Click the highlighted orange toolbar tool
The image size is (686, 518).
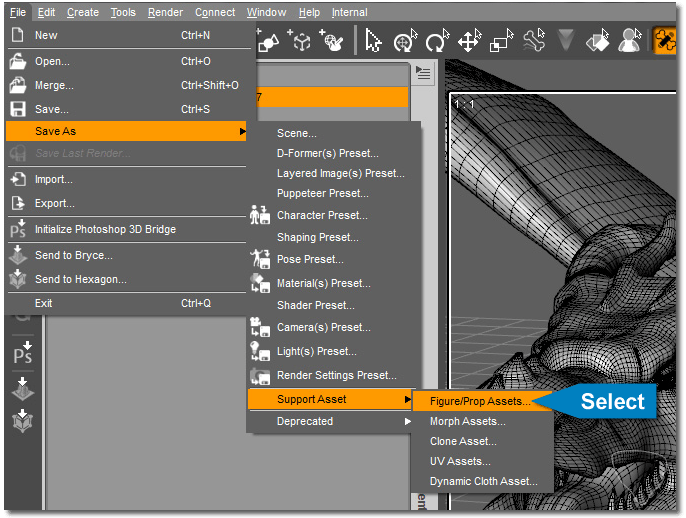(664, 40)
